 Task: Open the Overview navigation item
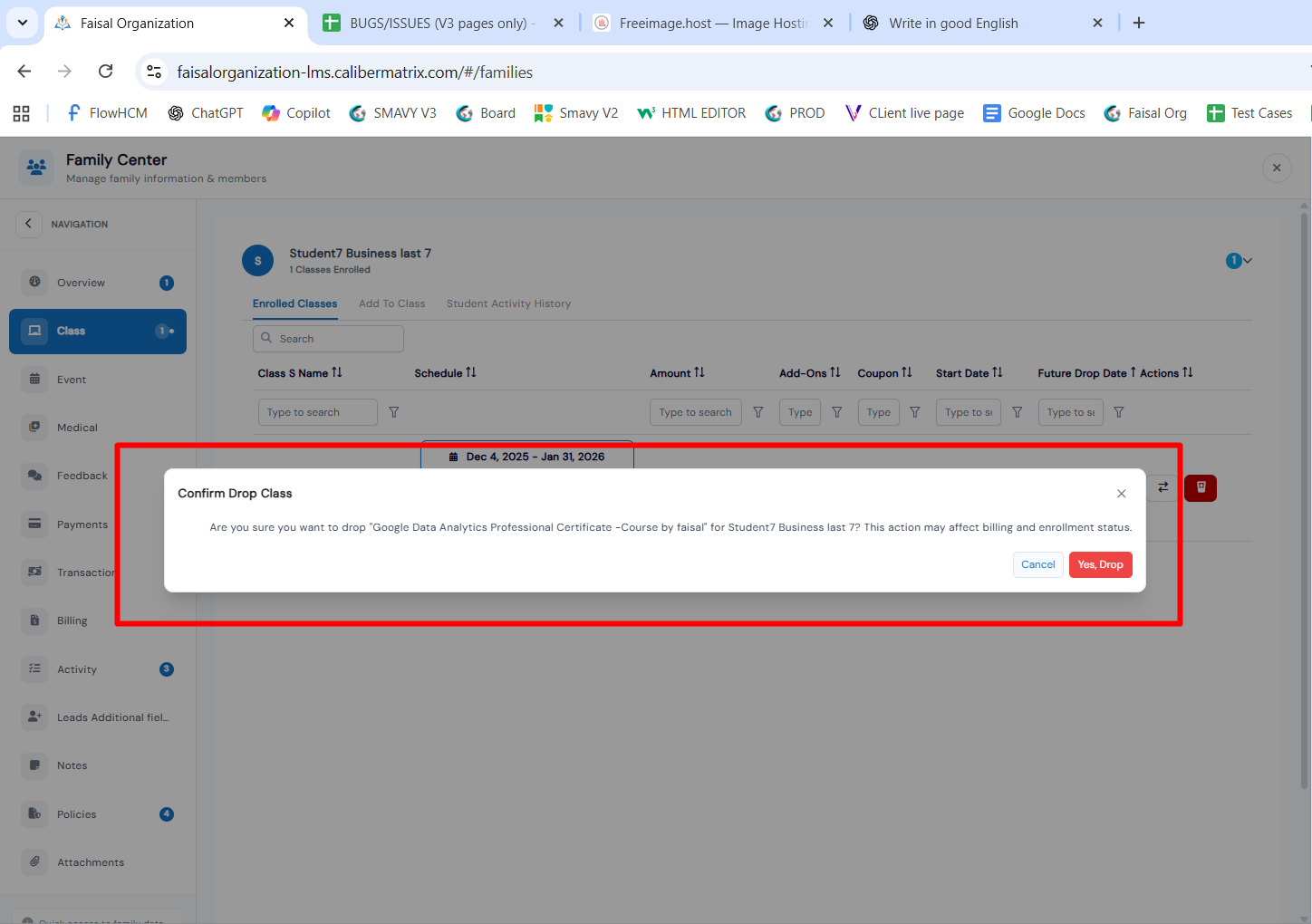tap(98, 283)
